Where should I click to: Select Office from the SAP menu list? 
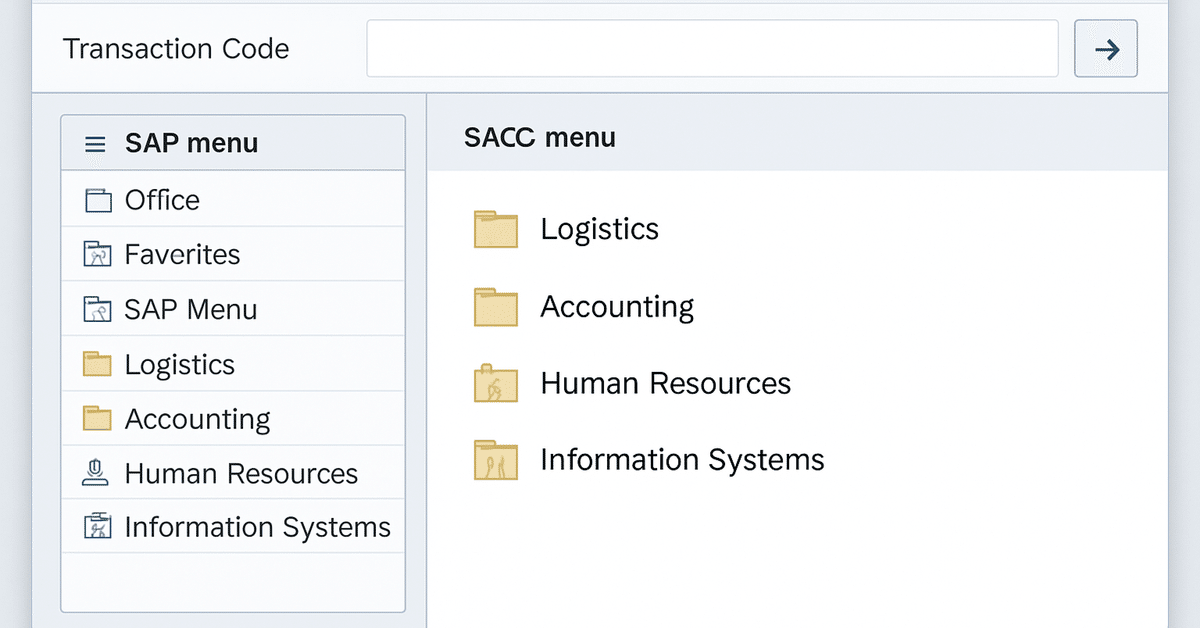160,200
